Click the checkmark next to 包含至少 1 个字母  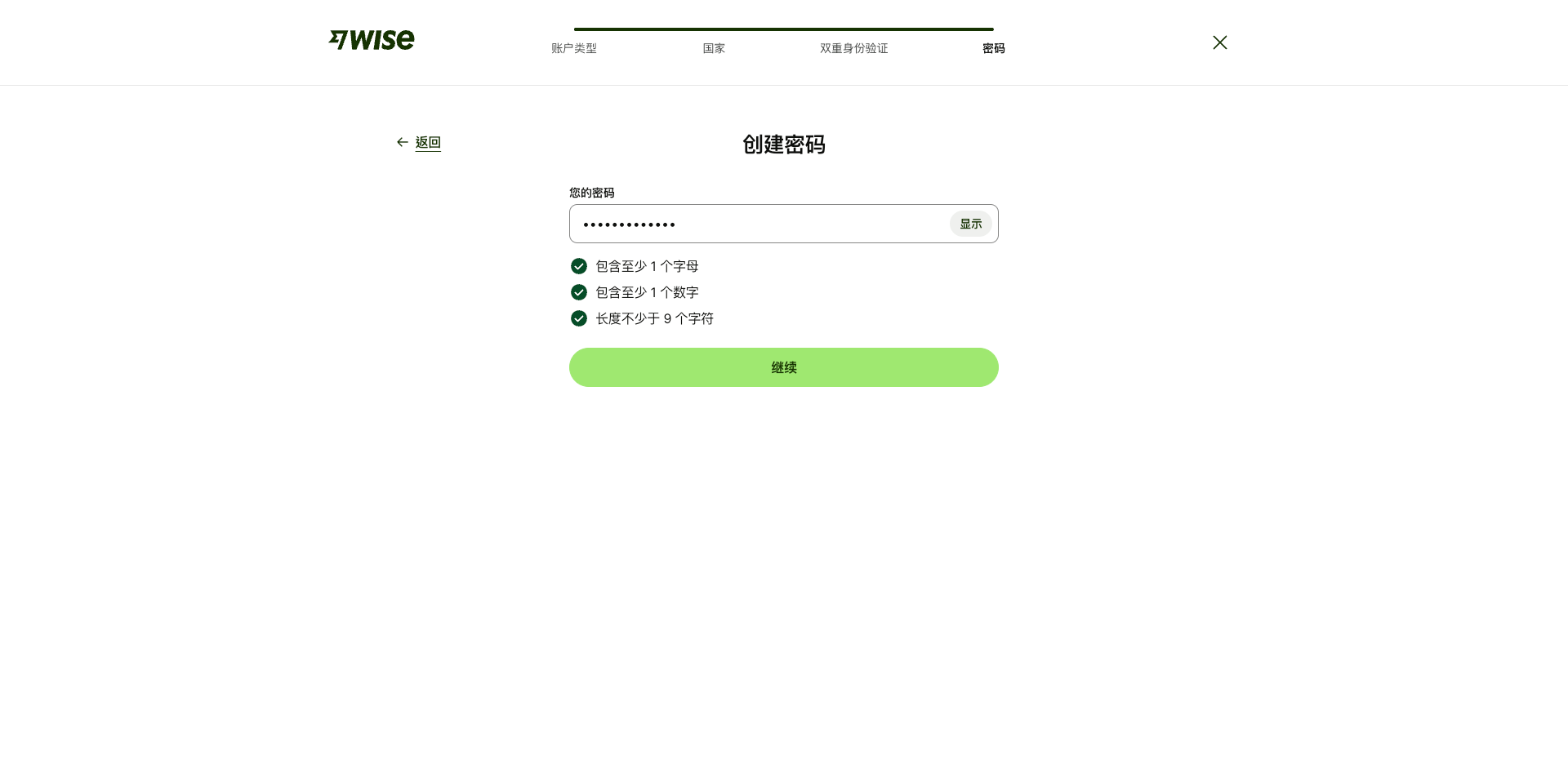pyautogui.click(x=579, y=265)
